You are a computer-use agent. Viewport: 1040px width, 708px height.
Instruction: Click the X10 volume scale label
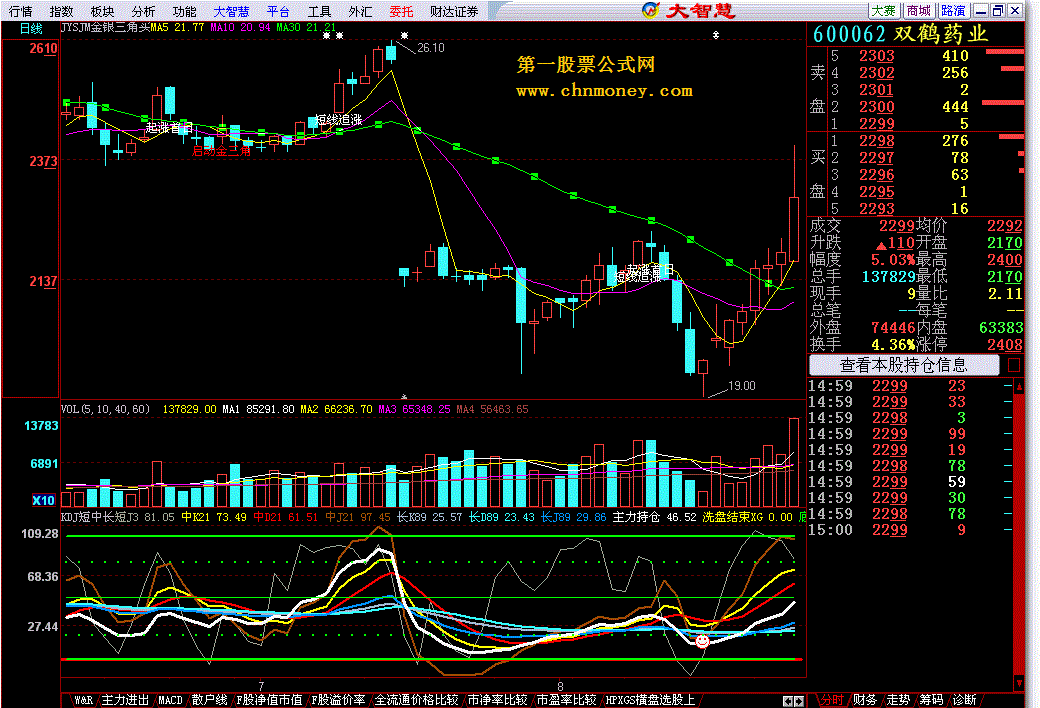click(x=44, y=500)
